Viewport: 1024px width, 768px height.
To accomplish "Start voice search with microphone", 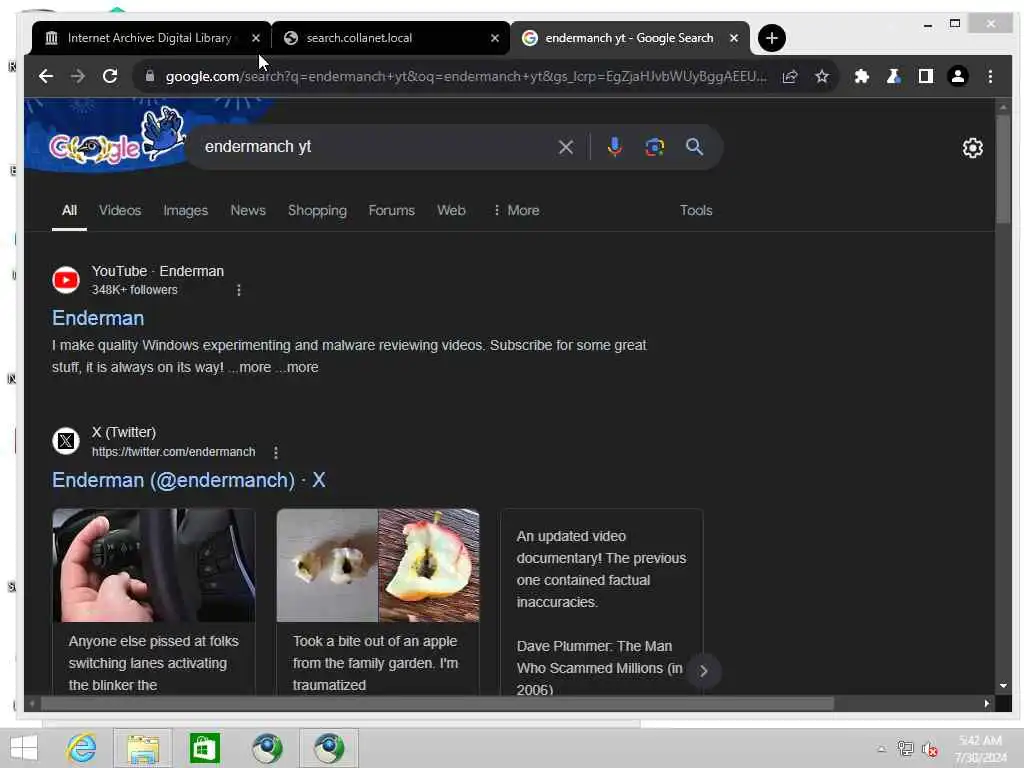I will pos(614,147).
